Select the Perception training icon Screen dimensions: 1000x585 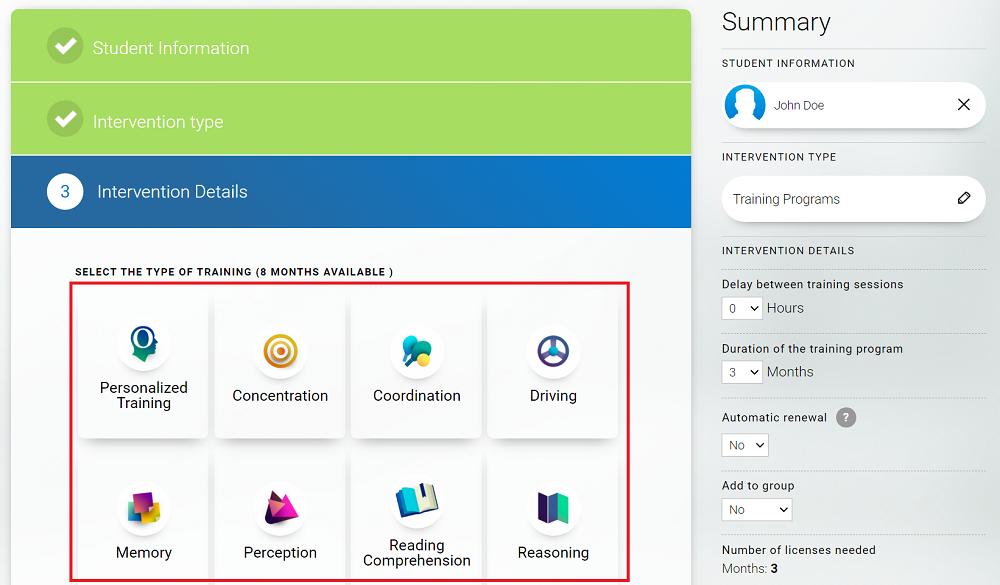click(280, 509)
